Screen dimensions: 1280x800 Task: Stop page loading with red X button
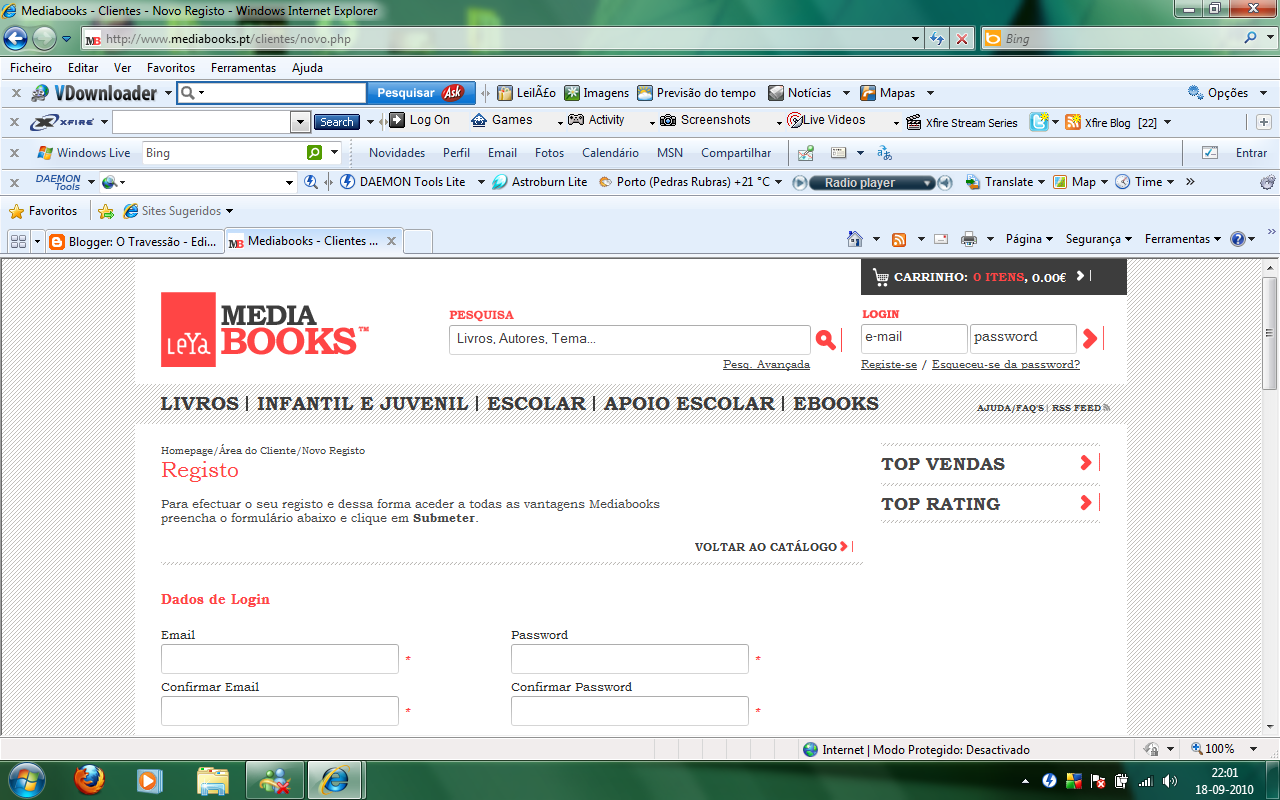962,39
